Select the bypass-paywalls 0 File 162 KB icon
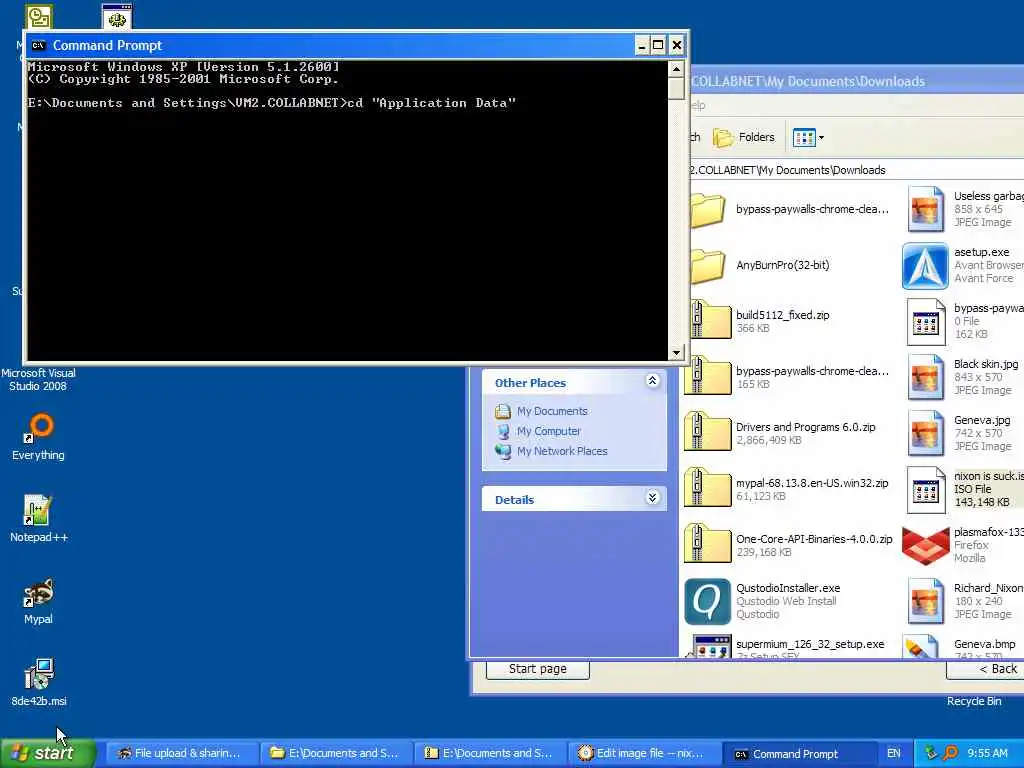This screenshot has height=768, width=1024. click(x=925, y=321)
